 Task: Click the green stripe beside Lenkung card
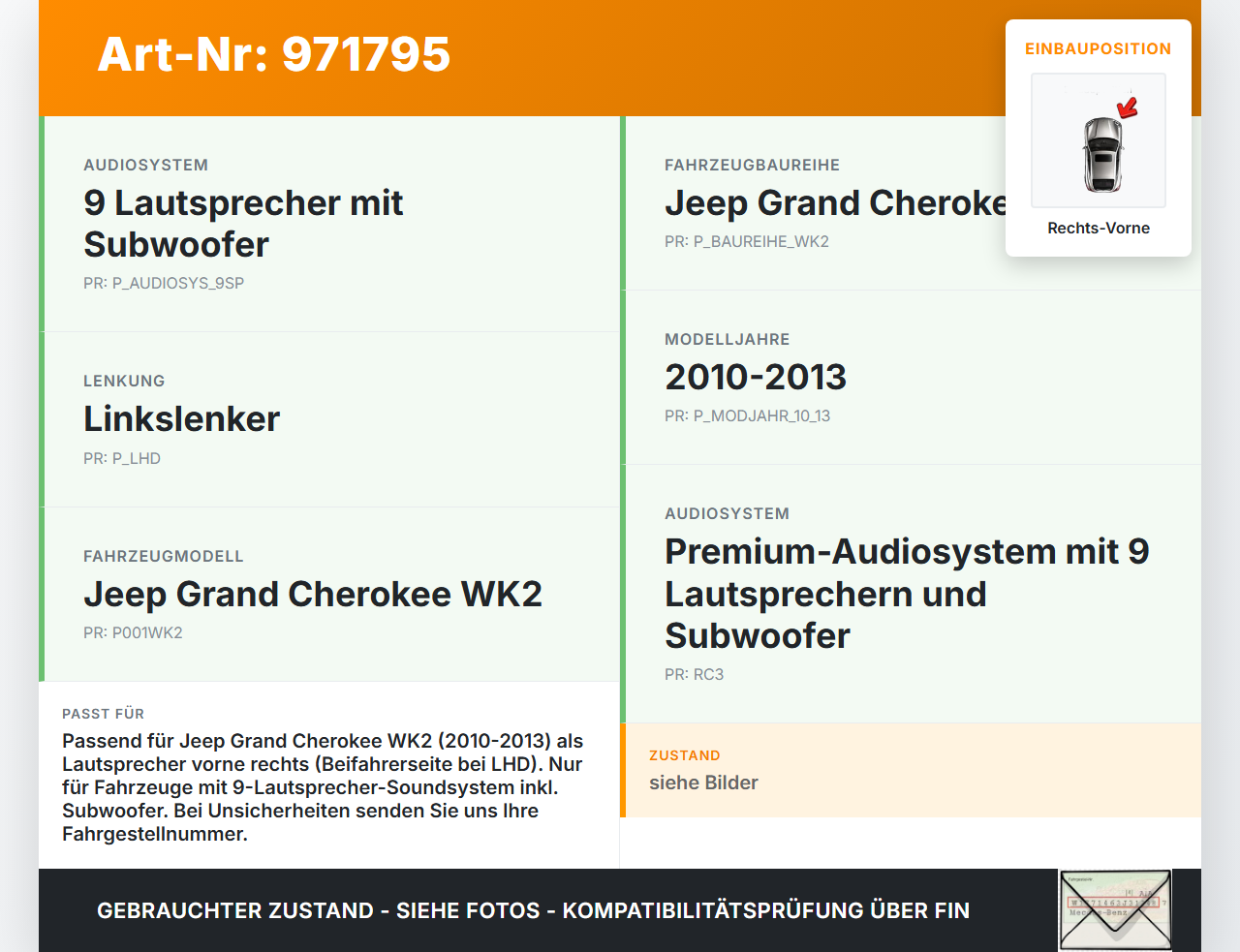[40, 418]
